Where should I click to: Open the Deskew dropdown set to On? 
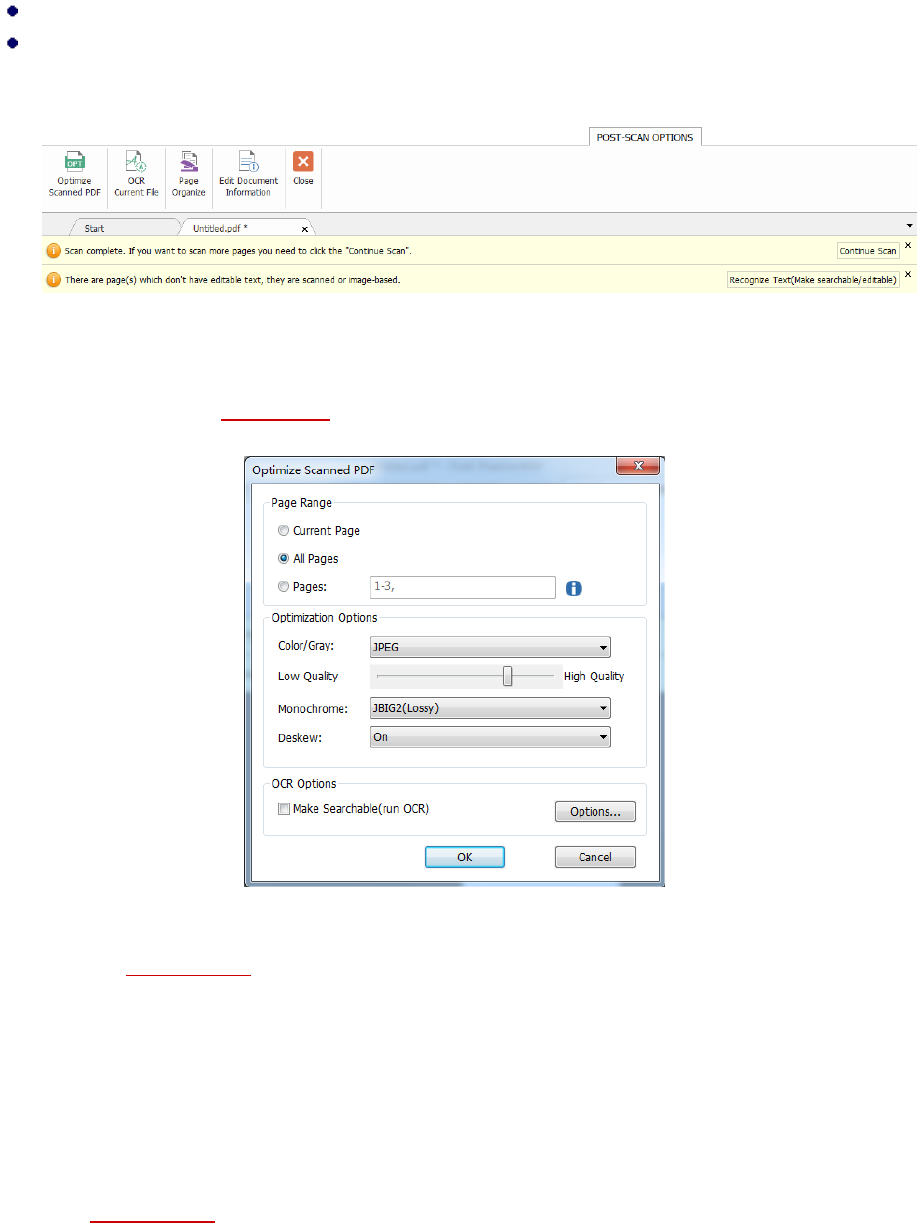490,737
